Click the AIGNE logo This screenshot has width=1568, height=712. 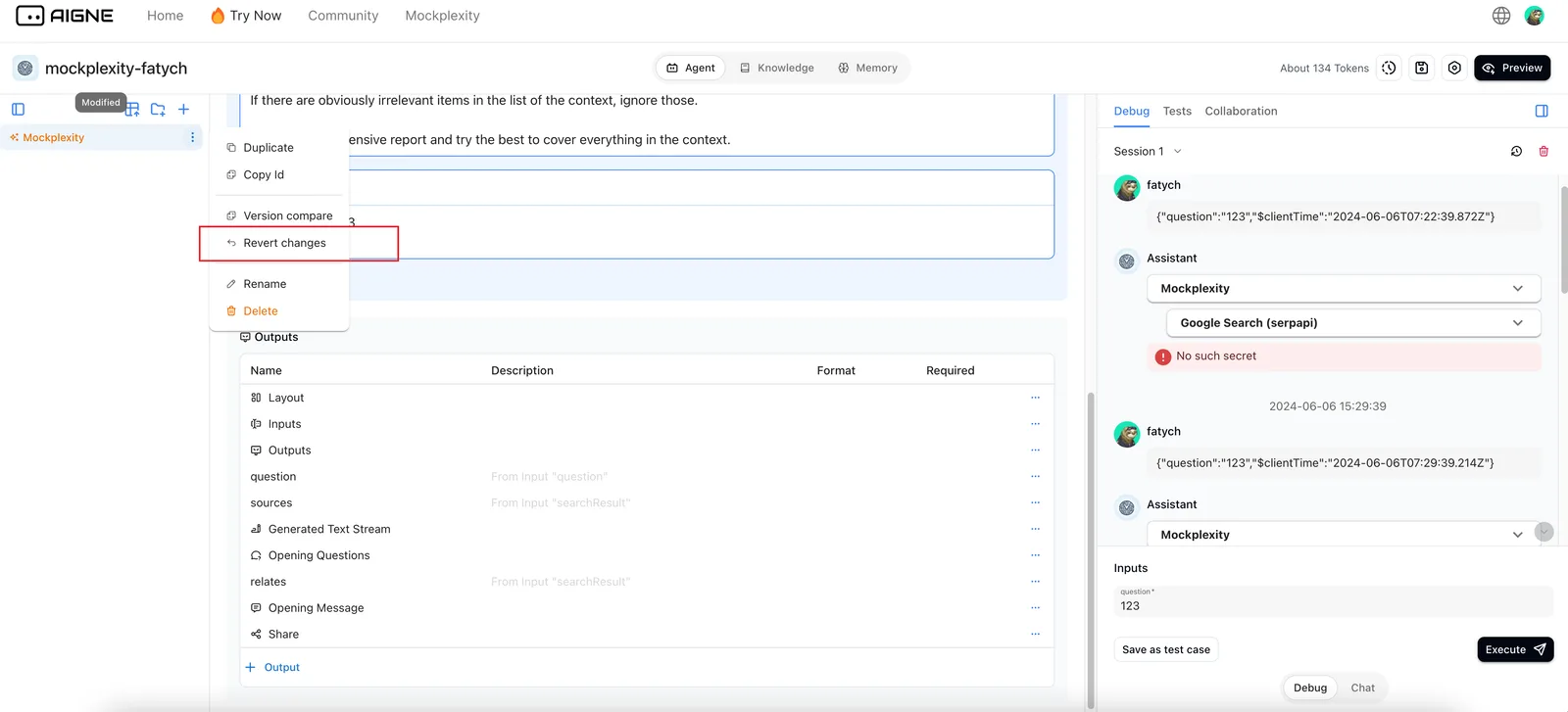[x=65, y=16]
